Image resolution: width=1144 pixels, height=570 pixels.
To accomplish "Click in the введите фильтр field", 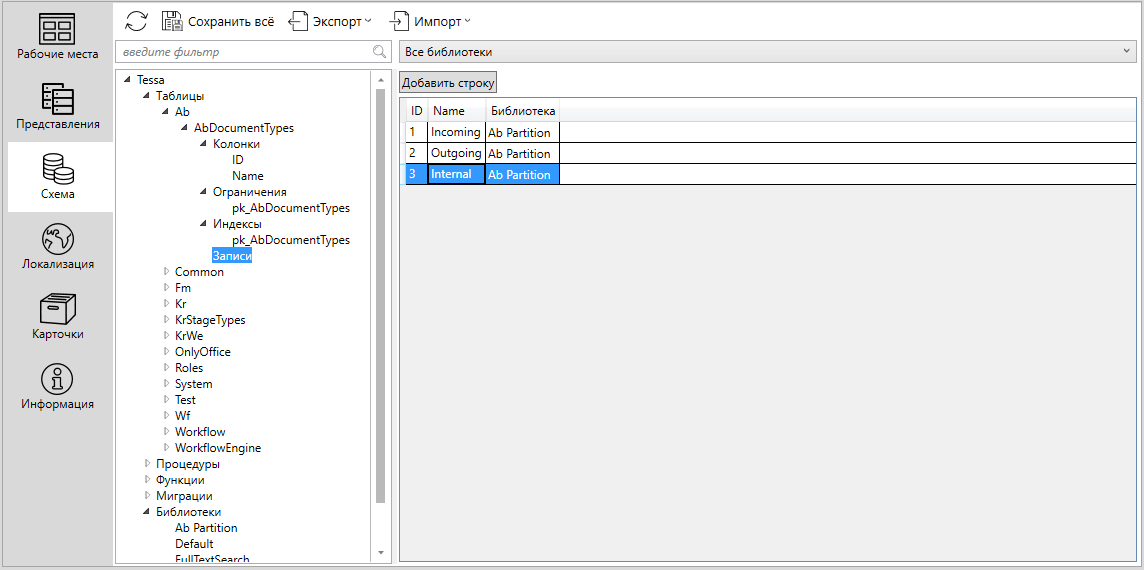I will point(240,52).
